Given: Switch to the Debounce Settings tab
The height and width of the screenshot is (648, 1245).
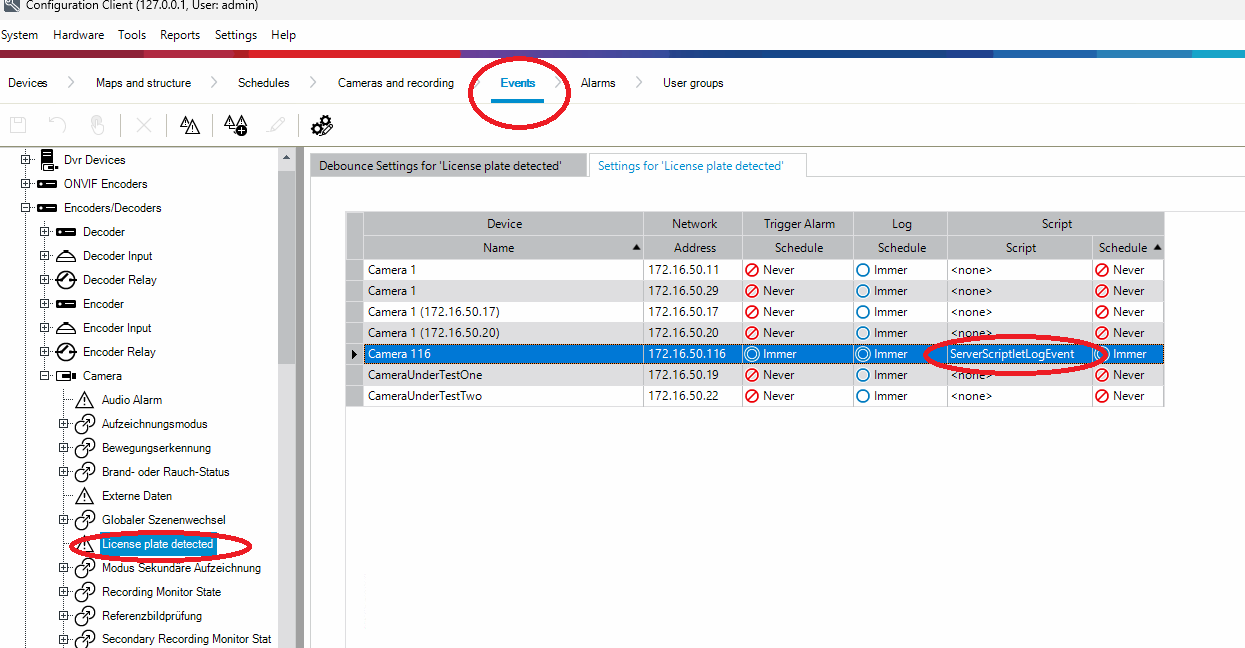Looking at the screenshot, I should [x=447, y=166].
